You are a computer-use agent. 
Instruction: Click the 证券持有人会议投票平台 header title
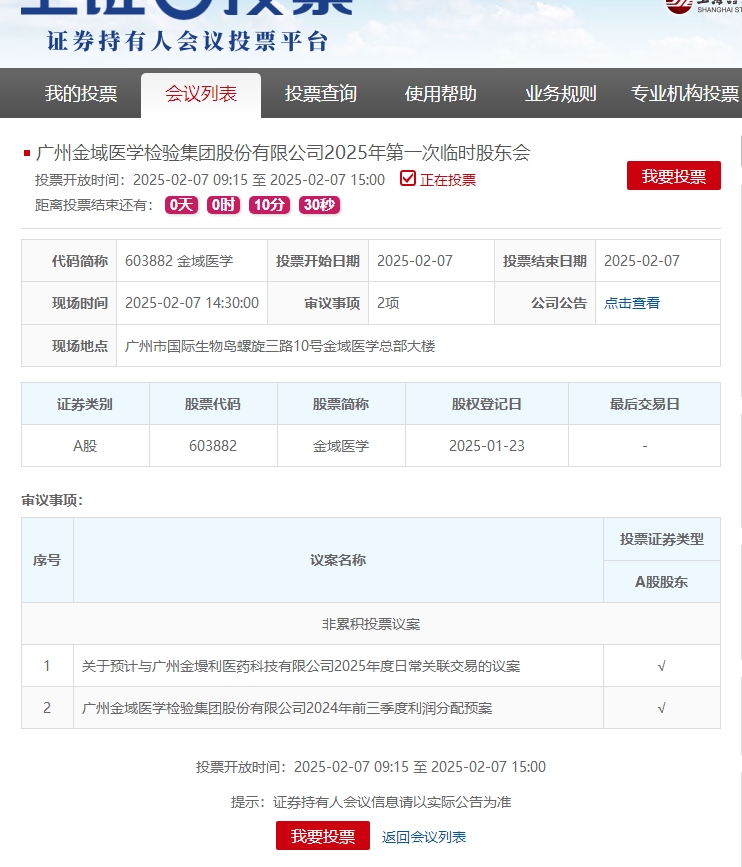(188, 41)
